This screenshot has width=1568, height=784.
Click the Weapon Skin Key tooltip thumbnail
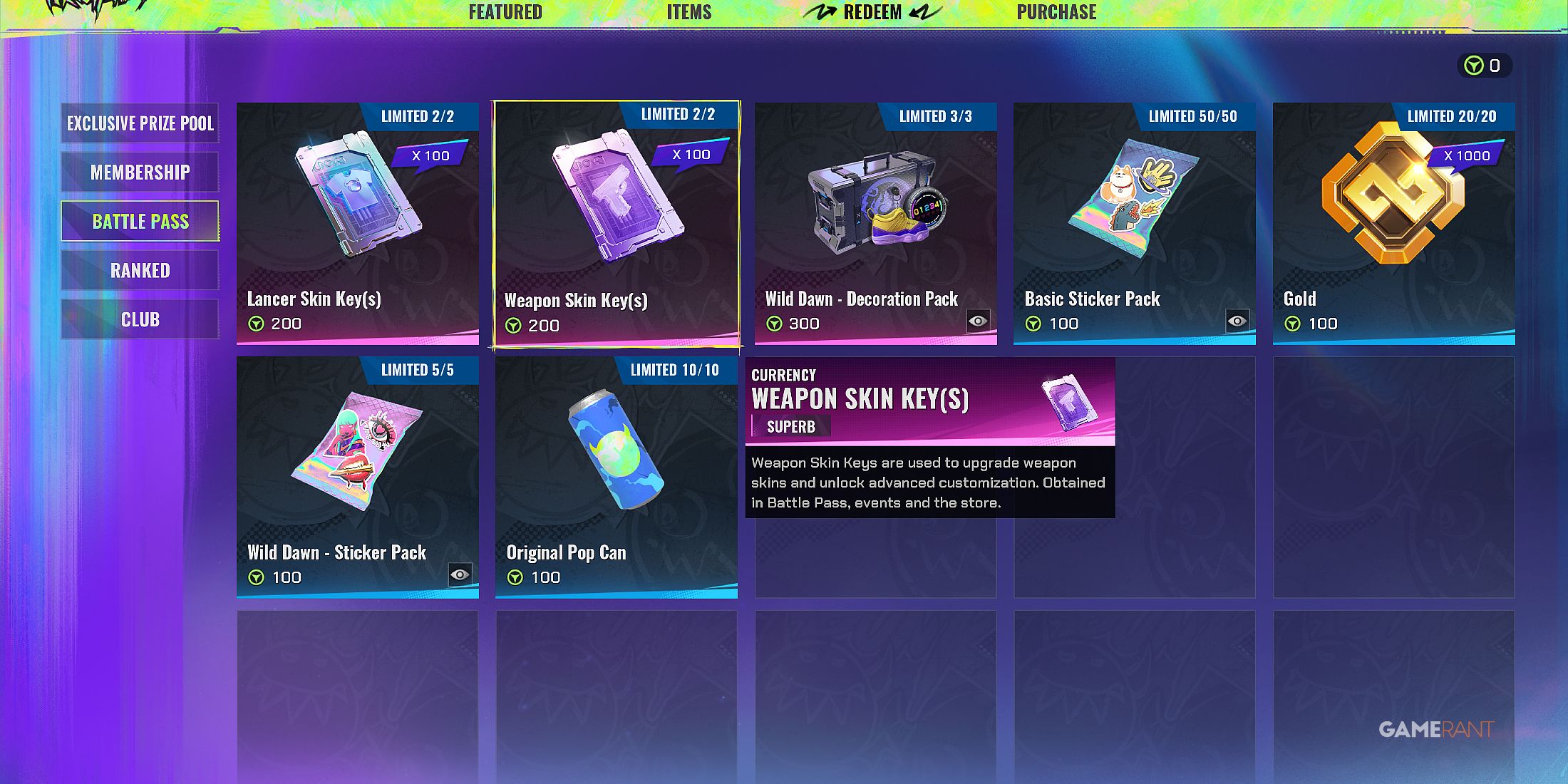tap(1068, 403)
